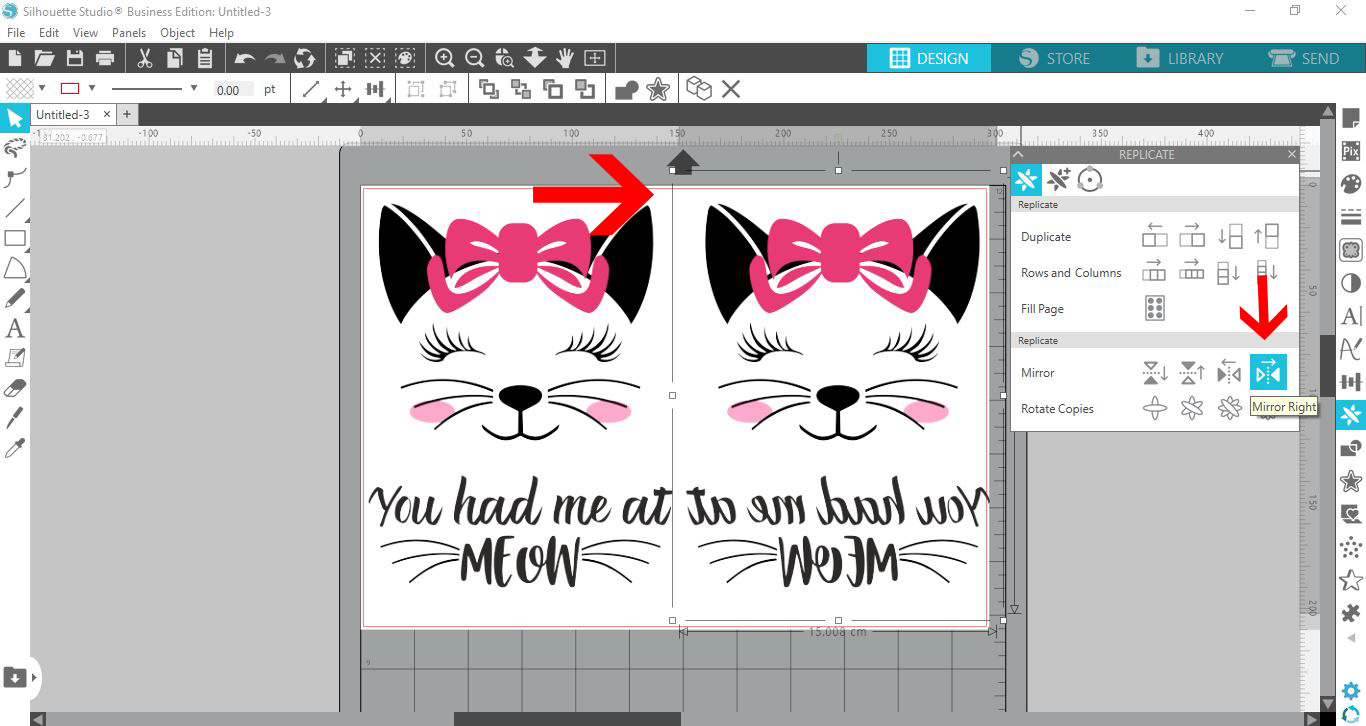Open the line color dropdown arrow
The image size is (1366, 726).
click(x=92, y=88)
